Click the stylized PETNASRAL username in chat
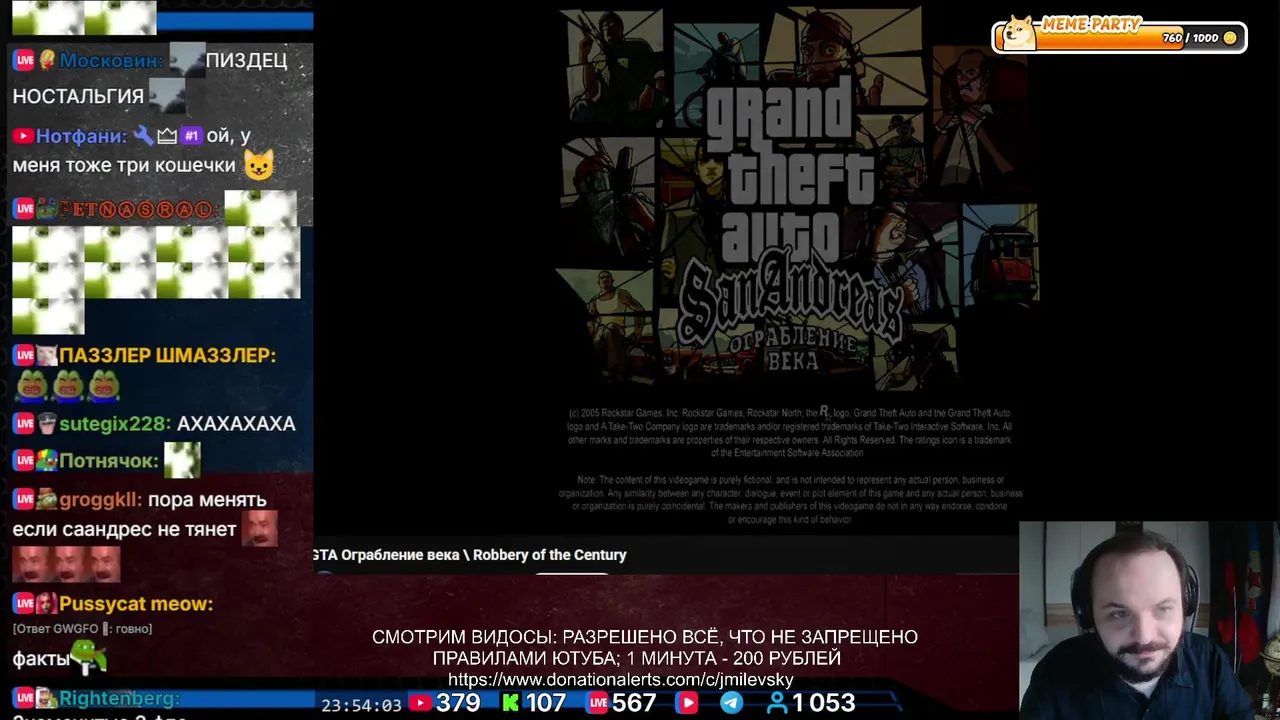1280x720 pixels. point(138,210)
